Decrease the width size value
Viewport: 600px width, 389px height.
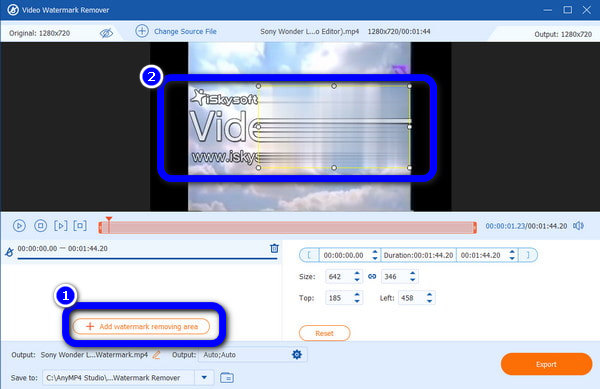point(357,280)
